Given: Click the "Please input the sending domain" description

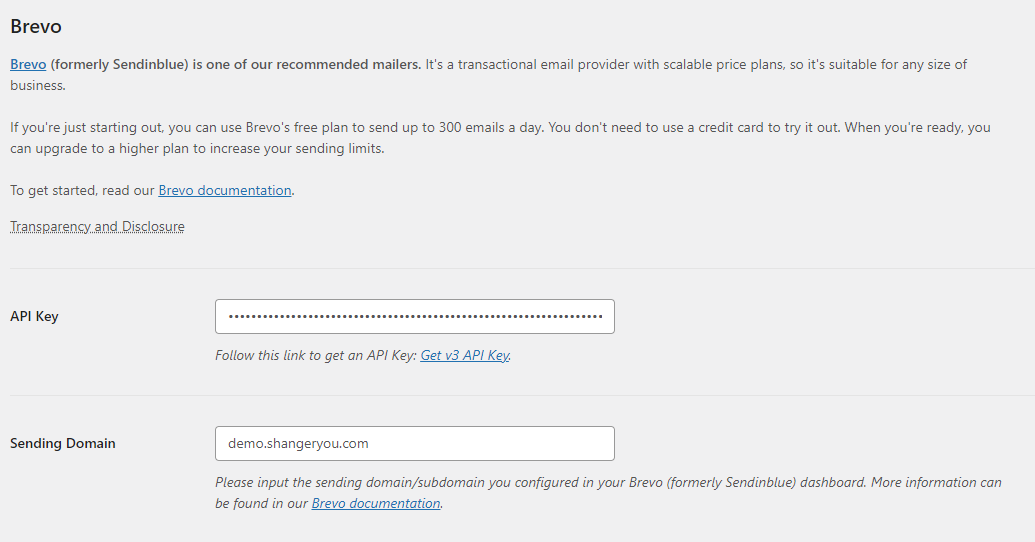Looking at the screenshot, I should pos(608,492).
